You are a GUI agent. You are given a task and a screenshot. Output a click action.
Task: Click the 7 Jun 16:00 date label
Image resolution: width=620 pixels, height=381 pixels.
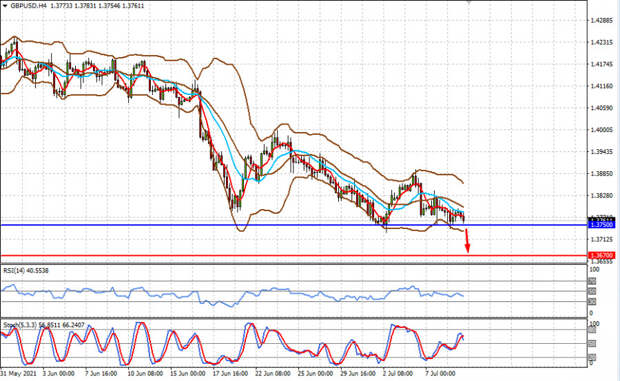(x=101, y=373)
